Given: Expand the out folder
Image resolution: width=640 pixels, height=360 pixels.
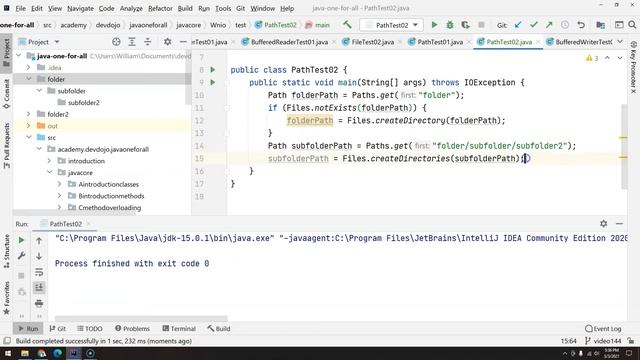Looking at the screenshot, I should 29,126.
